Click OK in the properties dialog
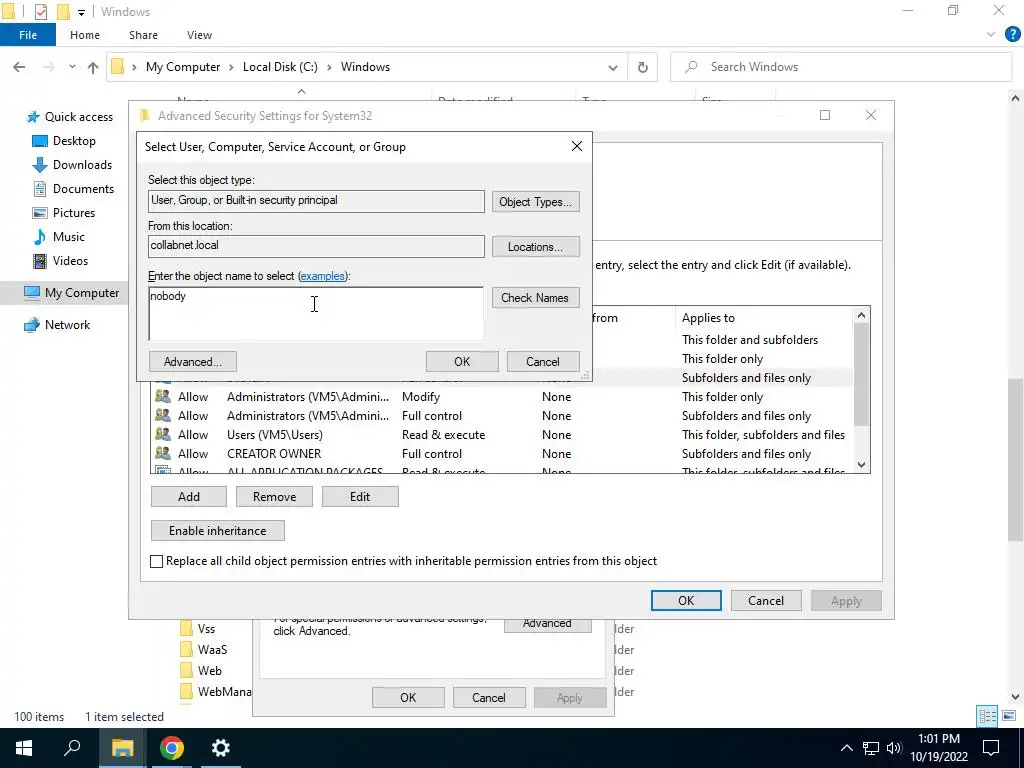1024x768 pixels. 408,698
